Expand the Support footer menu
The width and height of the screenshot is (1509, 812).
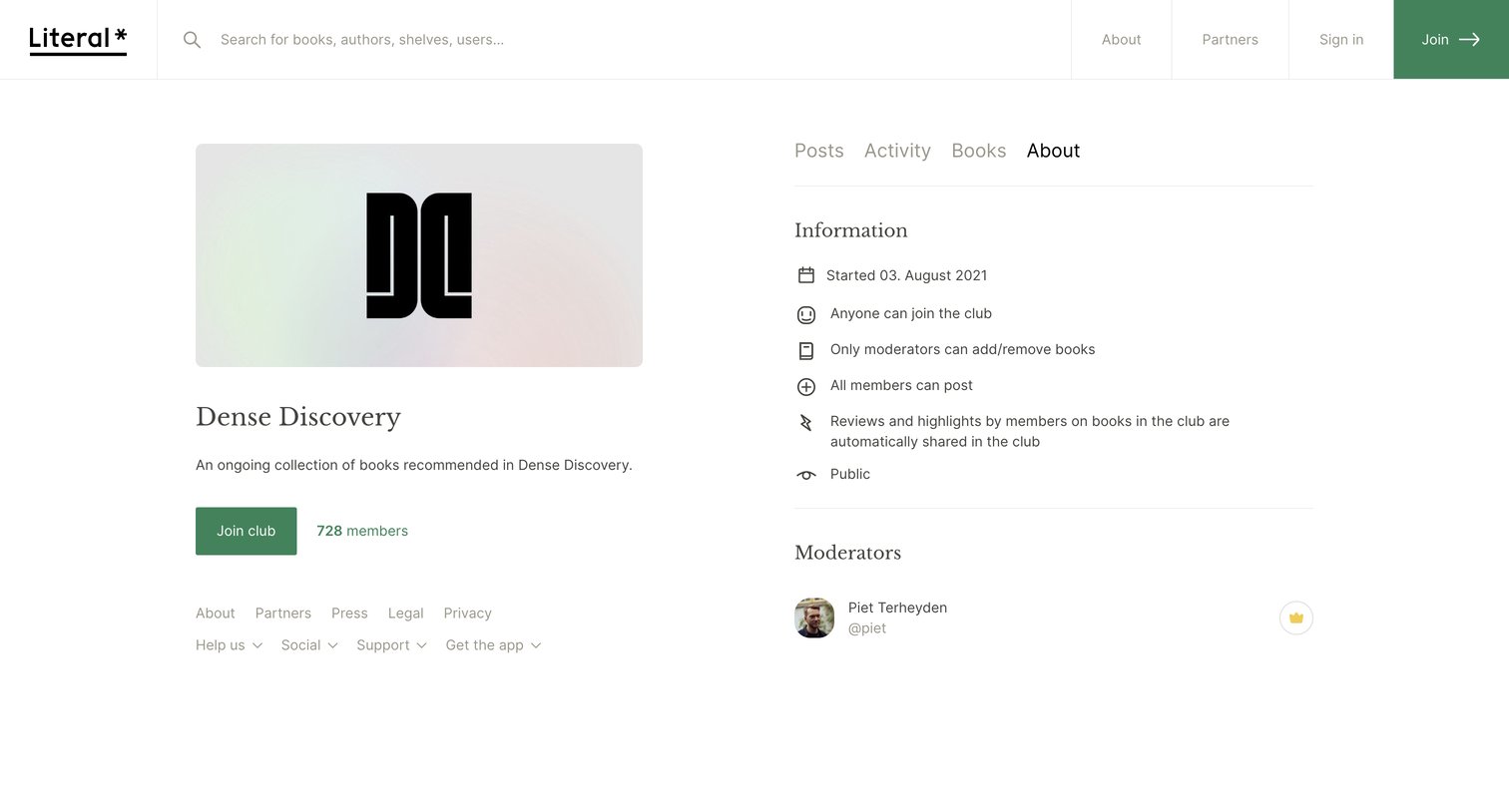pyautogui.click(x=392, y=645)
